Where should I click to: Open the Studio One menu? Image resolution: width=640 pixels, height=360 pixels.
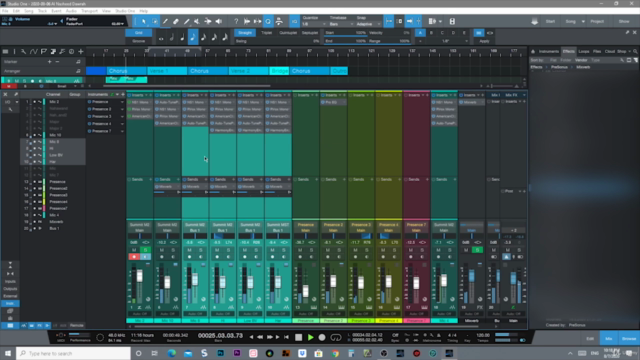(125, 11)
